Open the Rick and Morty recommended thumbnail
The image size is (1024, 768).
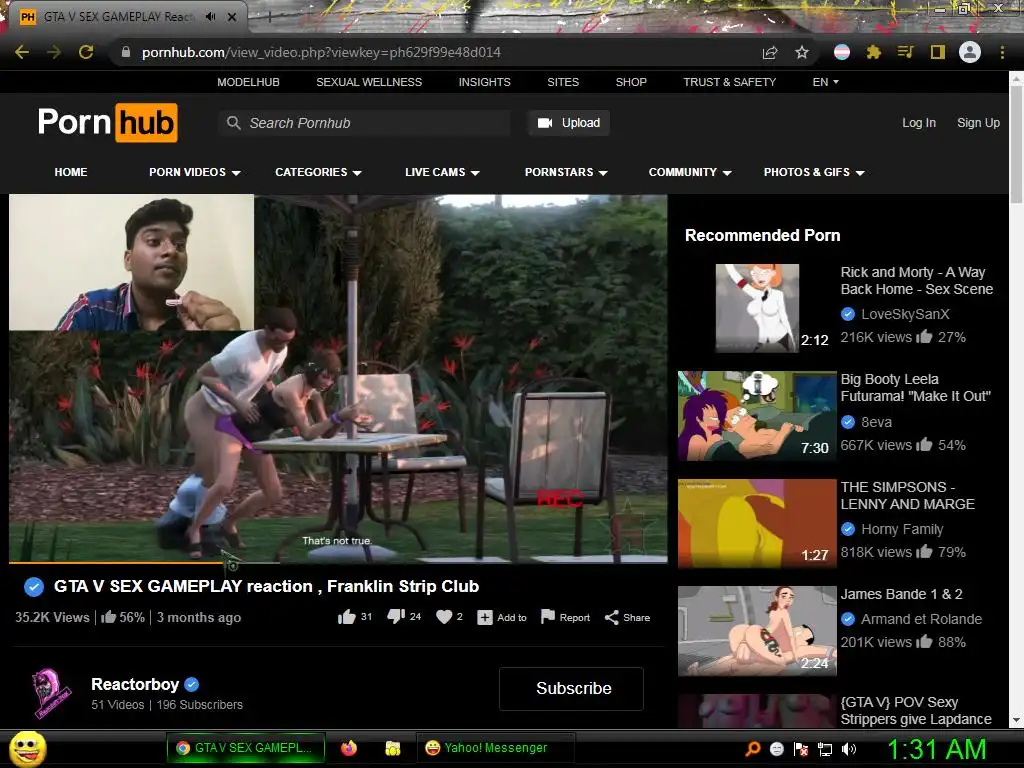pyautogui.click(x=757, y=308)
